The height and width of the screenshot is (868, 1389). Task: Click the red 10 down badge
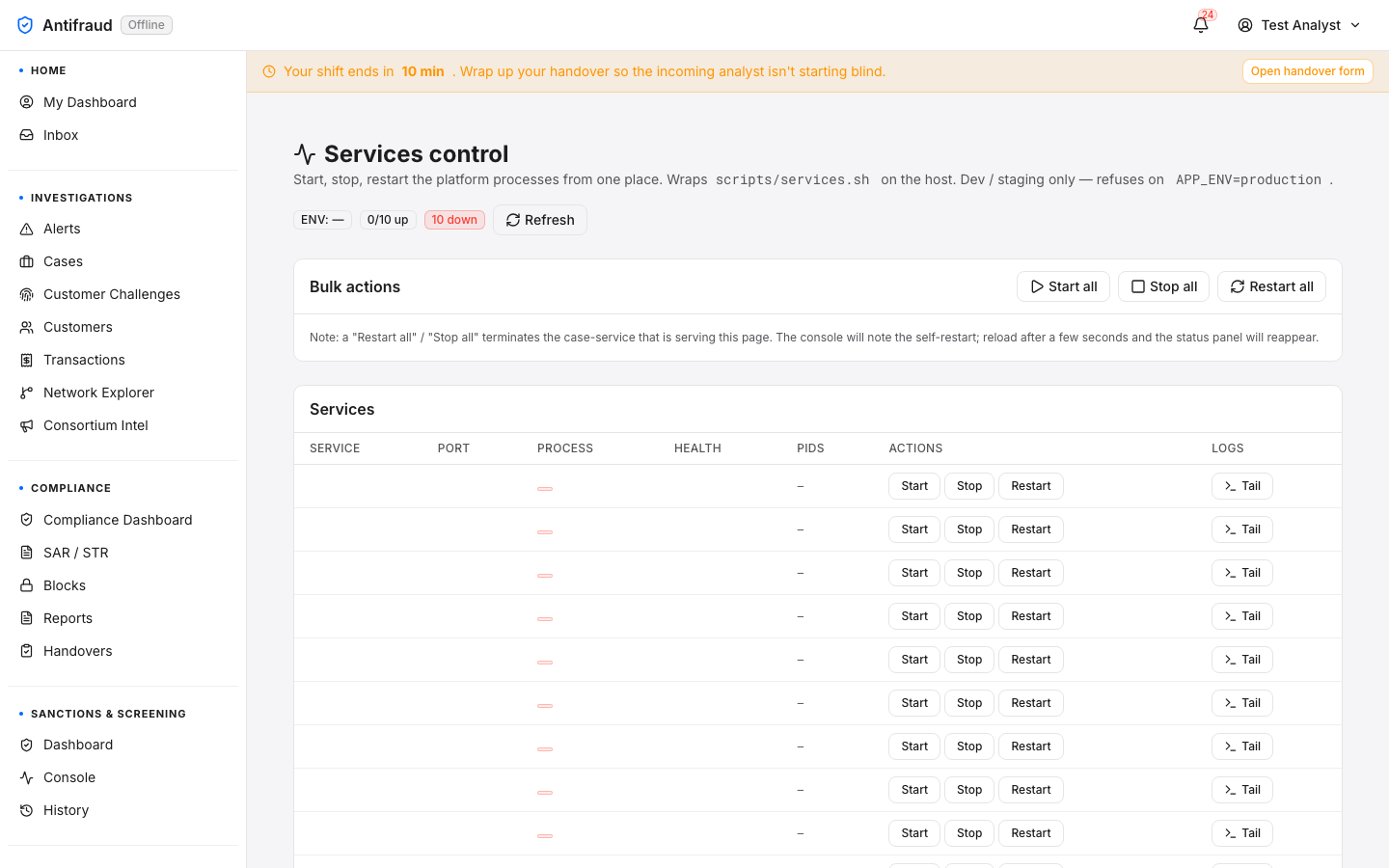(x=454, y=220)
